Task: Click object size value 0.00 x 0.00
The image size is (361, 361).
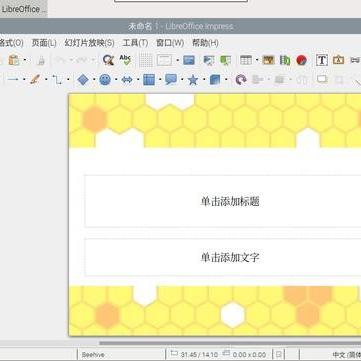Action: tap(249, 355)
